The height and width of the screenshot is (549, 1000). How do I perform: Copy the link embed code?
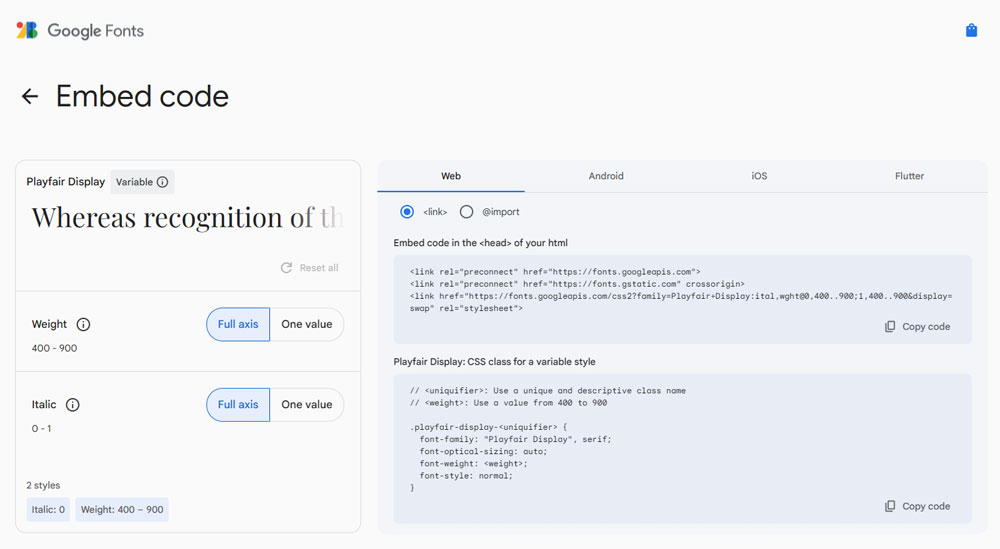917,327
